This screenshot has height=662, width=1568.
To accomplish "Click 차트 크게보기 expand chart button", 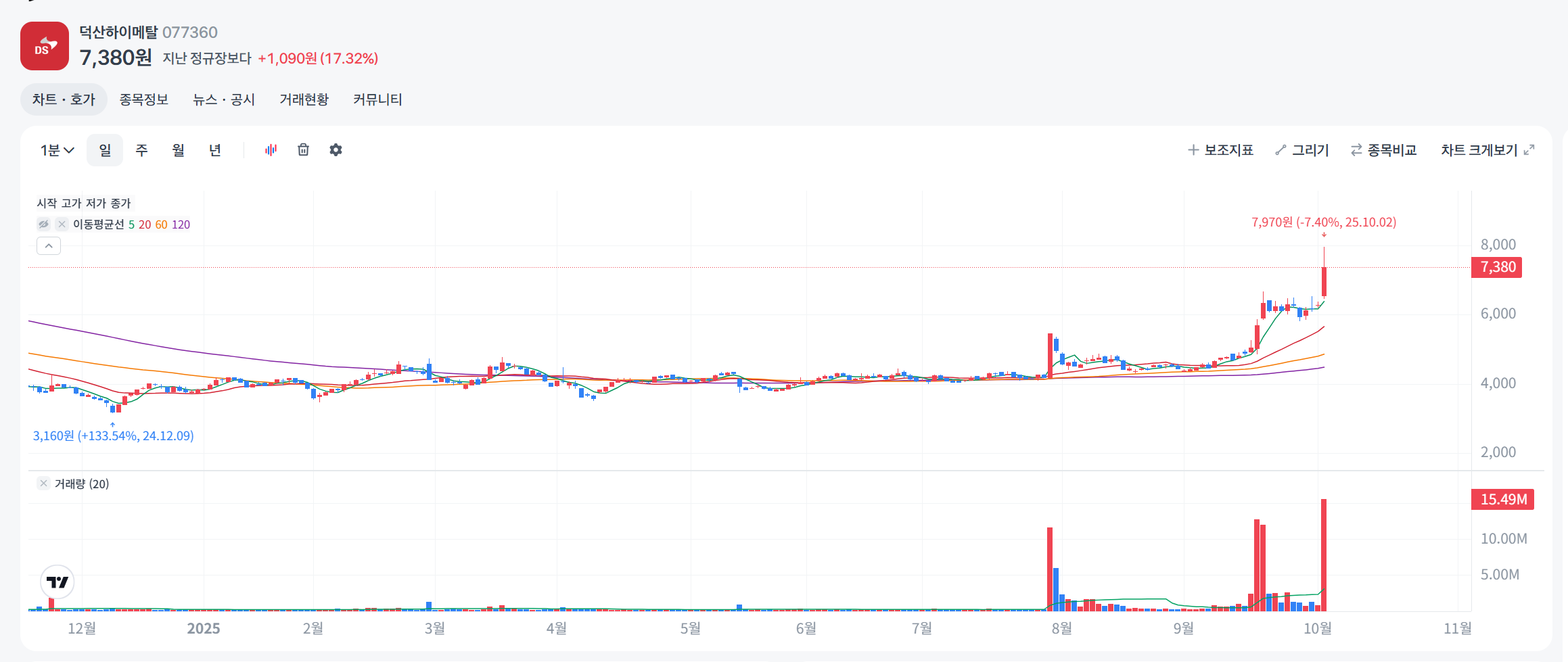I will (1488, 150).
